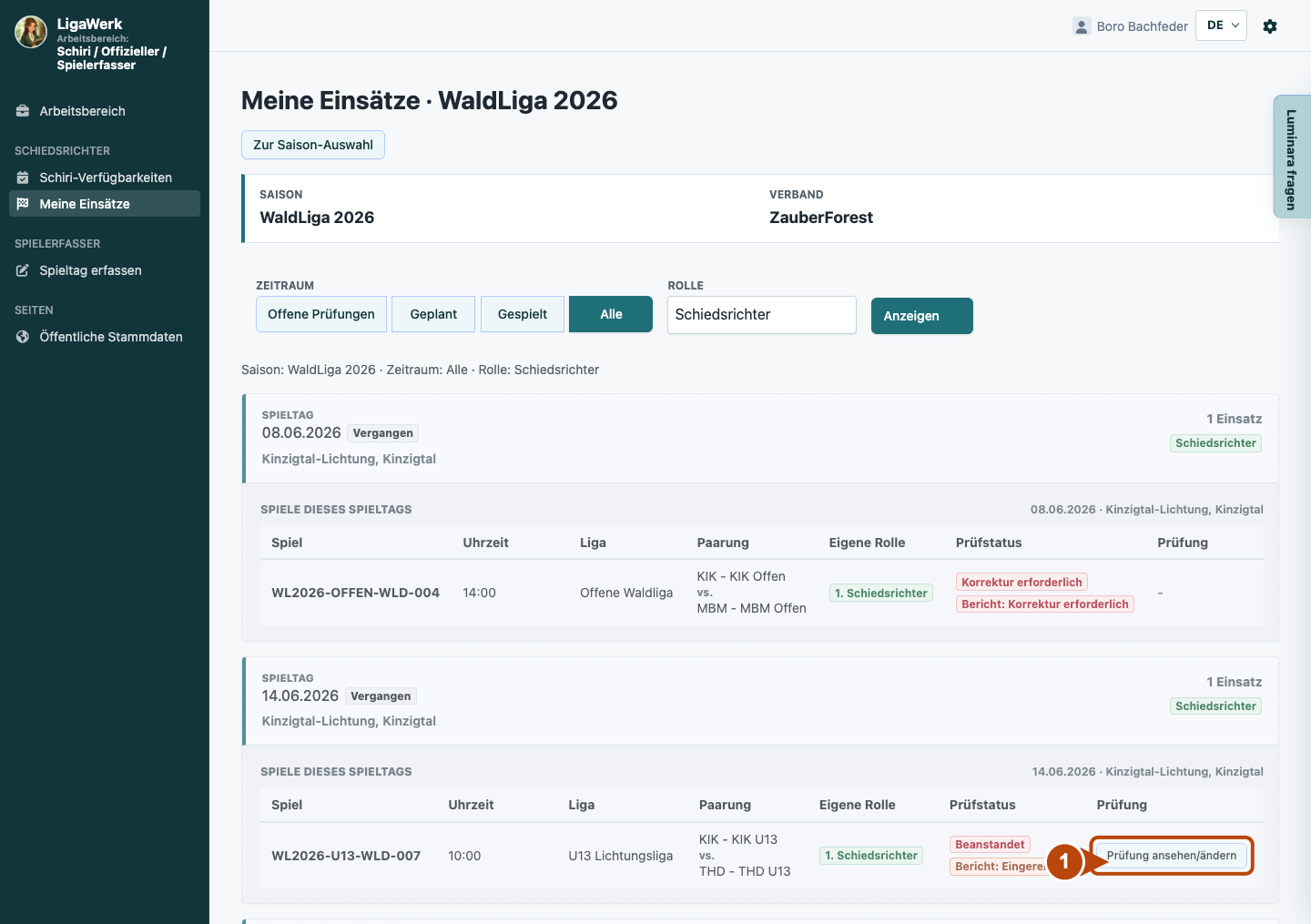Click game ID WL2026-OFFEN-WLD-004
The height and width of the screenshot is (924, 1311).
tap(355, 593)
